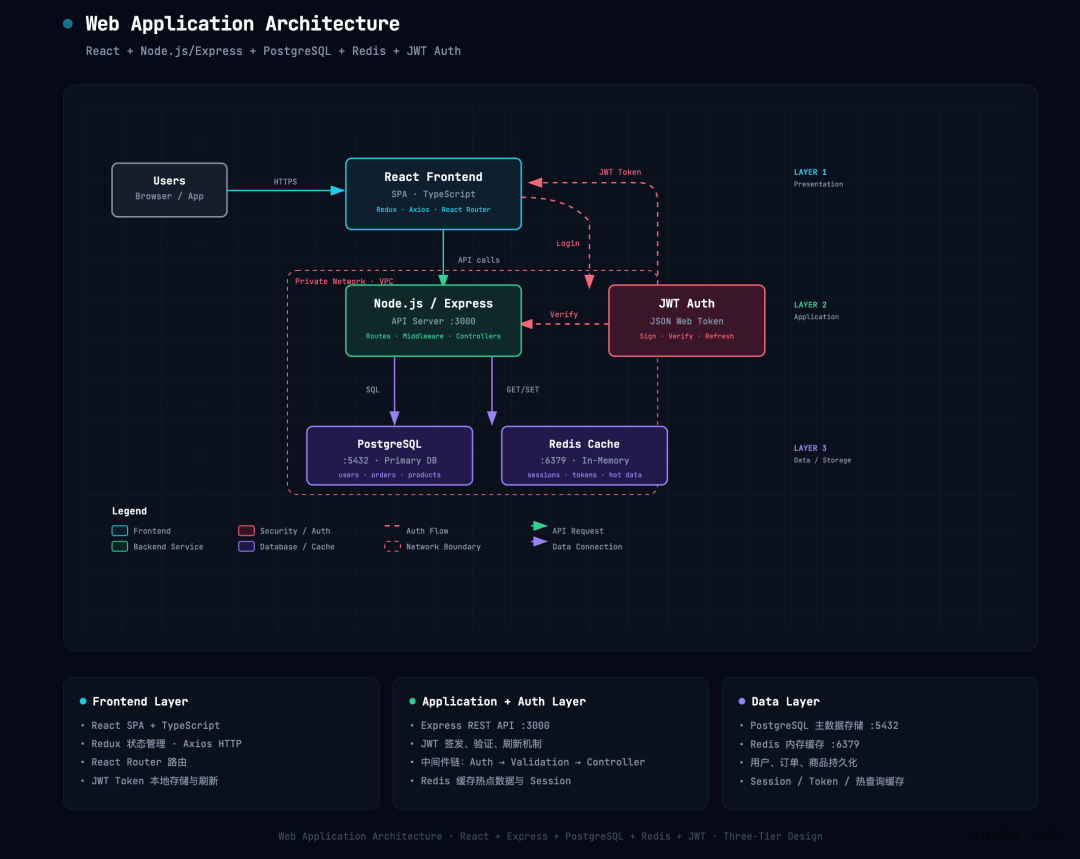Select the Database / Cache legend icon
Viewport: 1080px width, 859px height.
246,547
